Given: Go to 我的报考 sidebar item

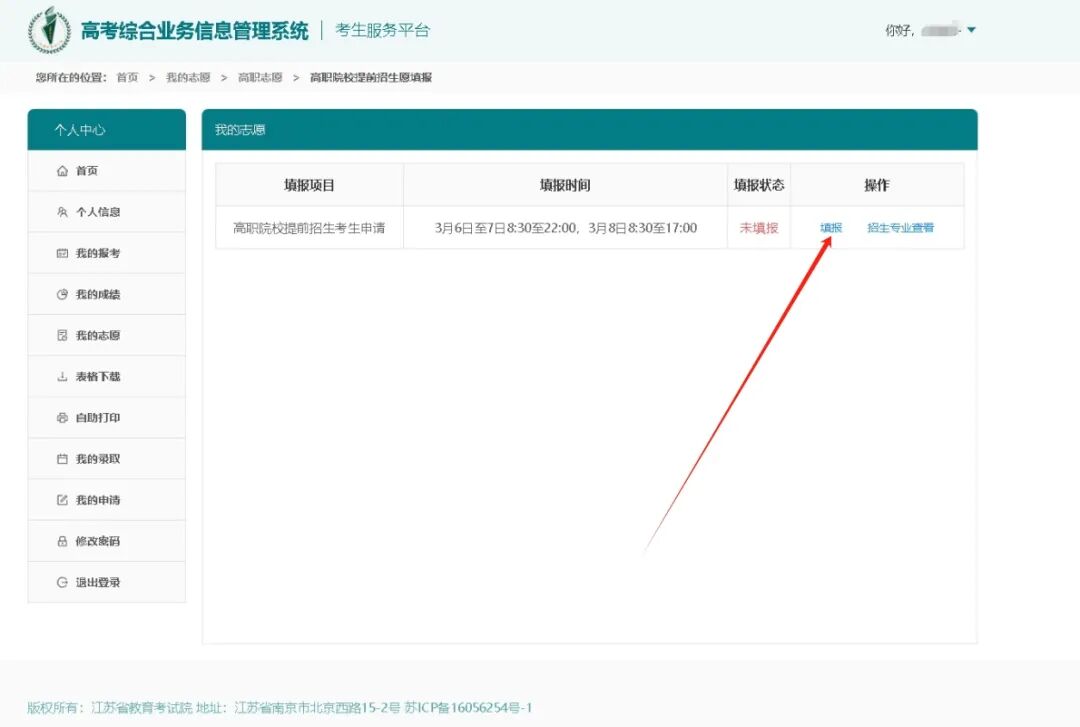Looking at the screenshot, I should (x=107, y=254).
